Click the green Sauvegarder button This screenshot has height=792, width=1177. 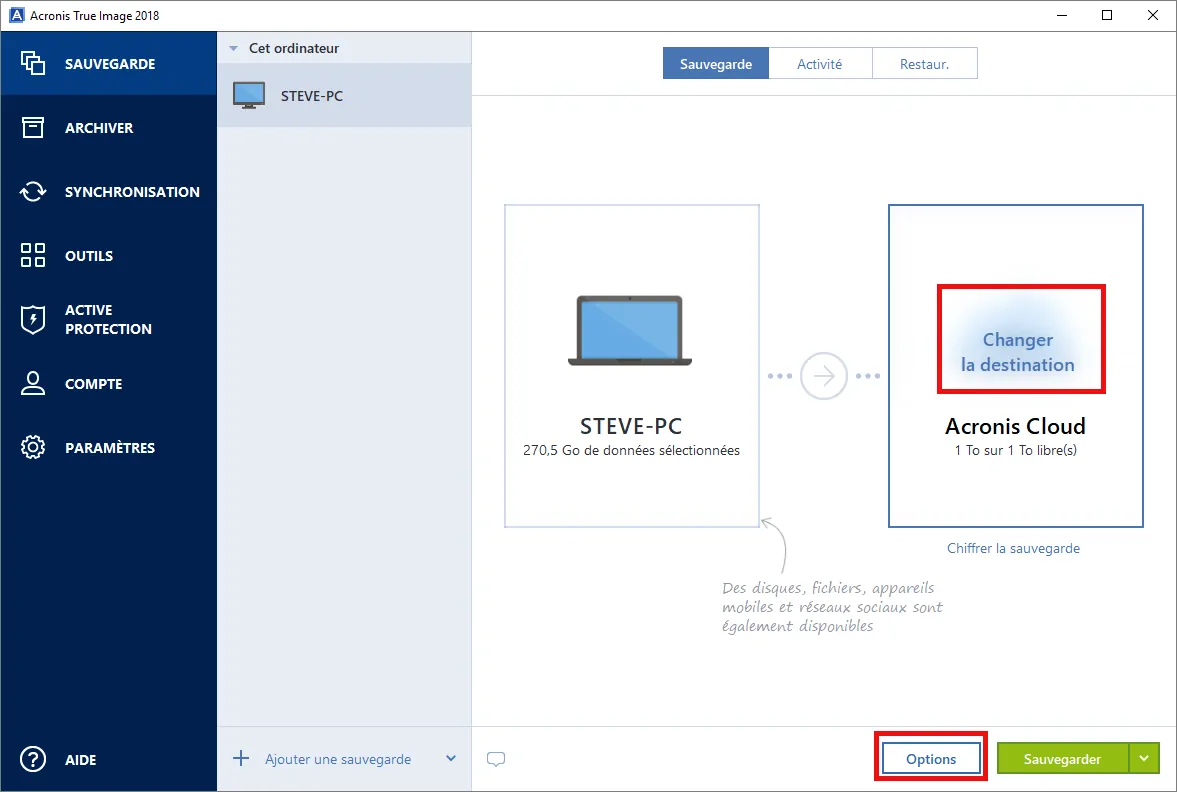pos(1062,758)
